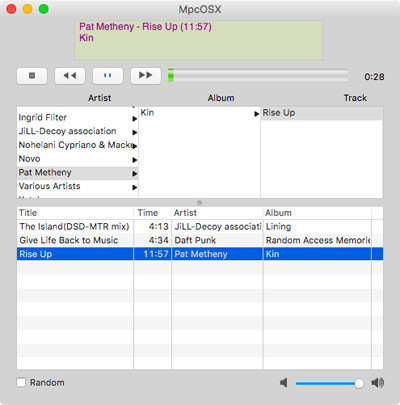The image size is (400, 405).
Task: Adjust the volume slider knob
Action: pyautogui.click(x=359, y=383)
